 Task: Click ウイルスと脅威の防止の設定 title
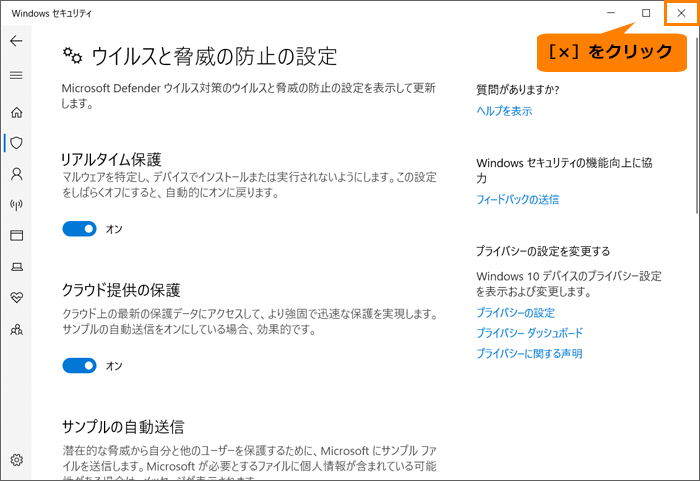tap(214, 57)
